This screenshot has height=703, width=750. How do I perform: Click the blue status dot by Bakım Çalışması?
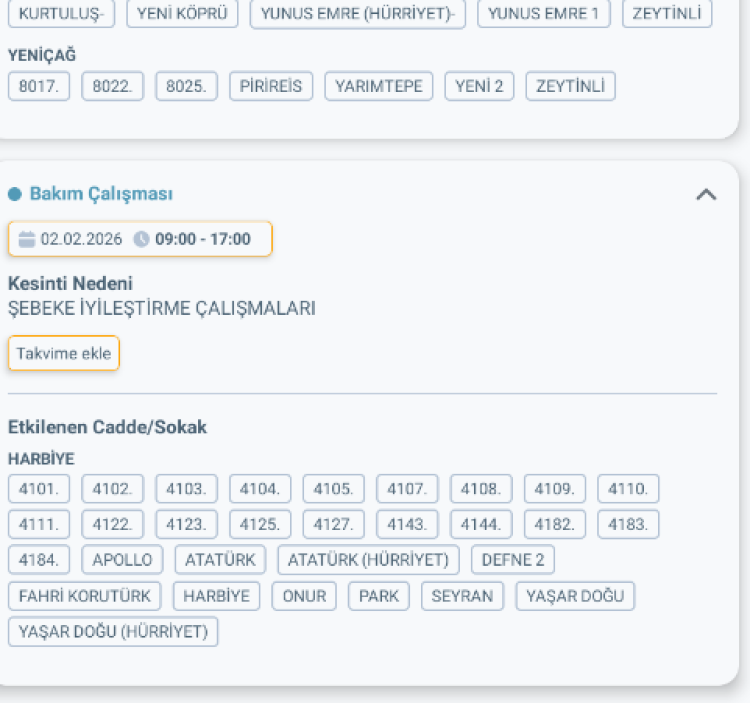coord(15,194)
